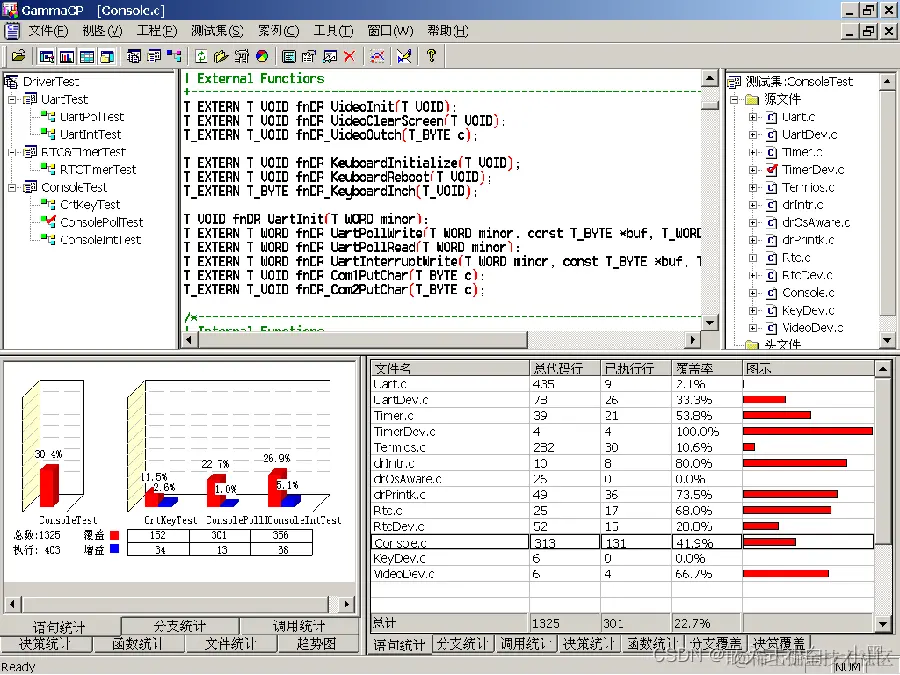Viewport: 900px width, 675px height.
Task: Click the 测试集:ConsoleTest root icon
Action: click(735, 82)
